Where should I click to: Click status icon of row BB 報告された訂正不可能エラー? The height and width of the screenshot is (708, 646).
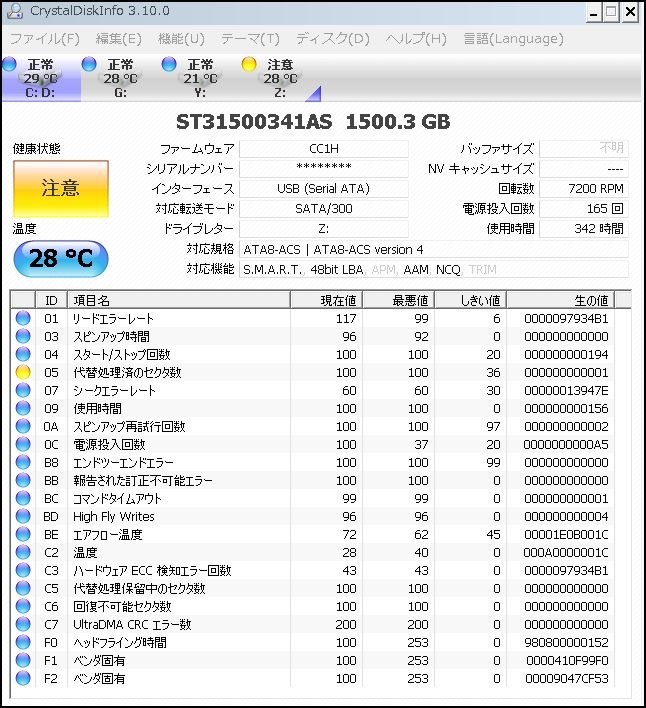(x=23, y=480)
